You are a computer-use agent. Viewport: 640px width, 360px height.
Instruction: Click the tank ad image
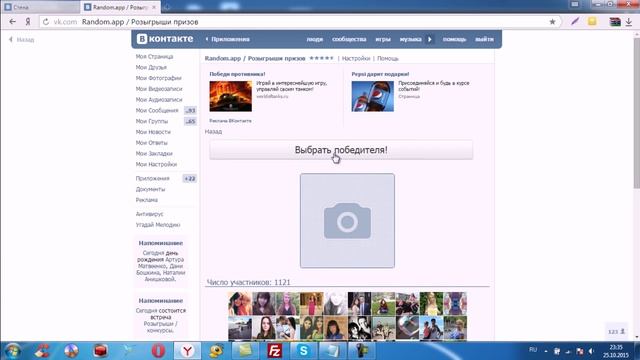point(231,96)
